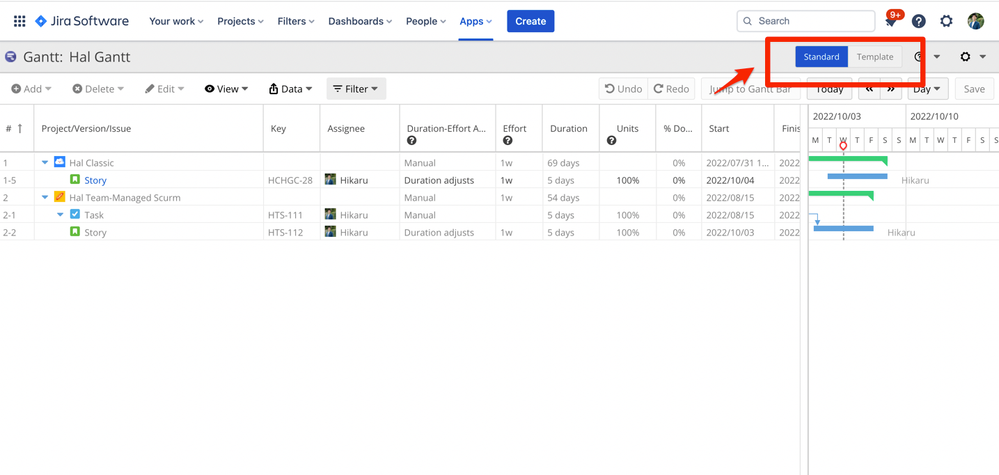The width and height of the screenshot is (999, 475).
Task: Click in the Search field
Action: point(806,21)
